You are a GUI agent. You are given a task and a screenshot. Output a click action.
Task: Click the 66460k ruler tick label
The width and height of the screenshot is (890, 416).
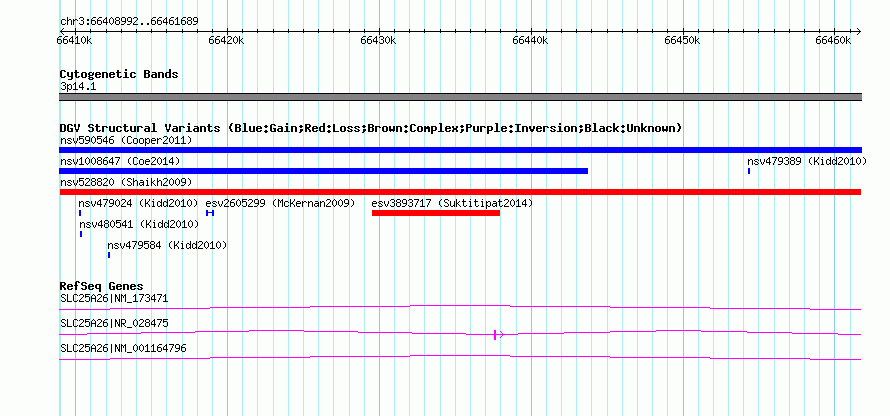coord(834,40)
